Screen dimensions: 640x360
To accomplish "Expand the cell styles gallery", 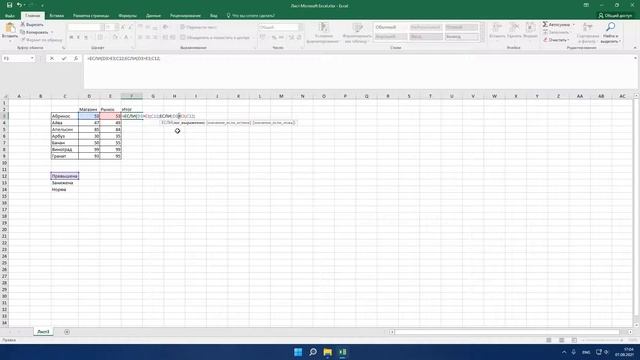I will 482,39.
